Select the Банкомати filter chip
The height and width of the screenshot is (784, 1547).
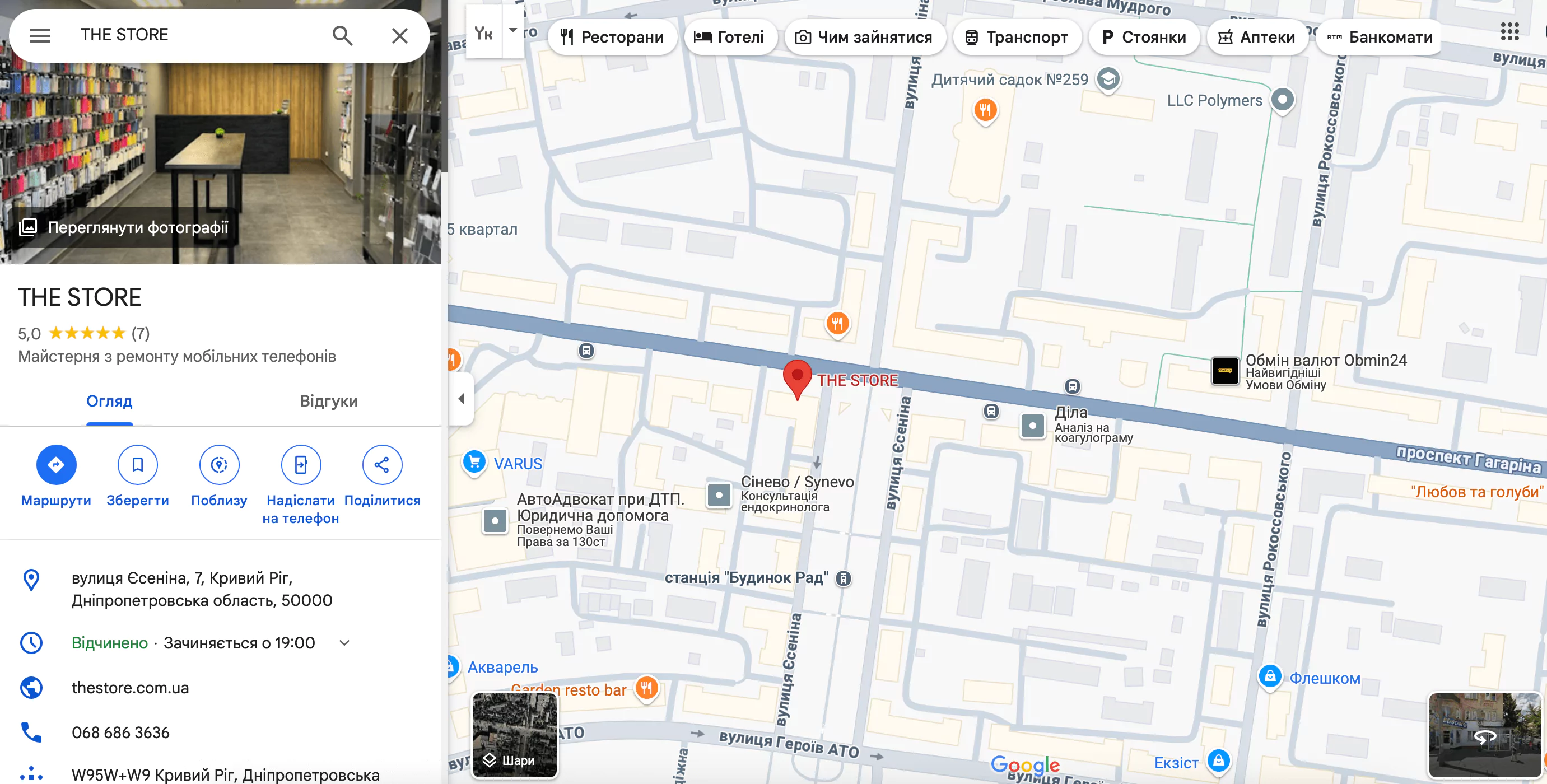1380,37
